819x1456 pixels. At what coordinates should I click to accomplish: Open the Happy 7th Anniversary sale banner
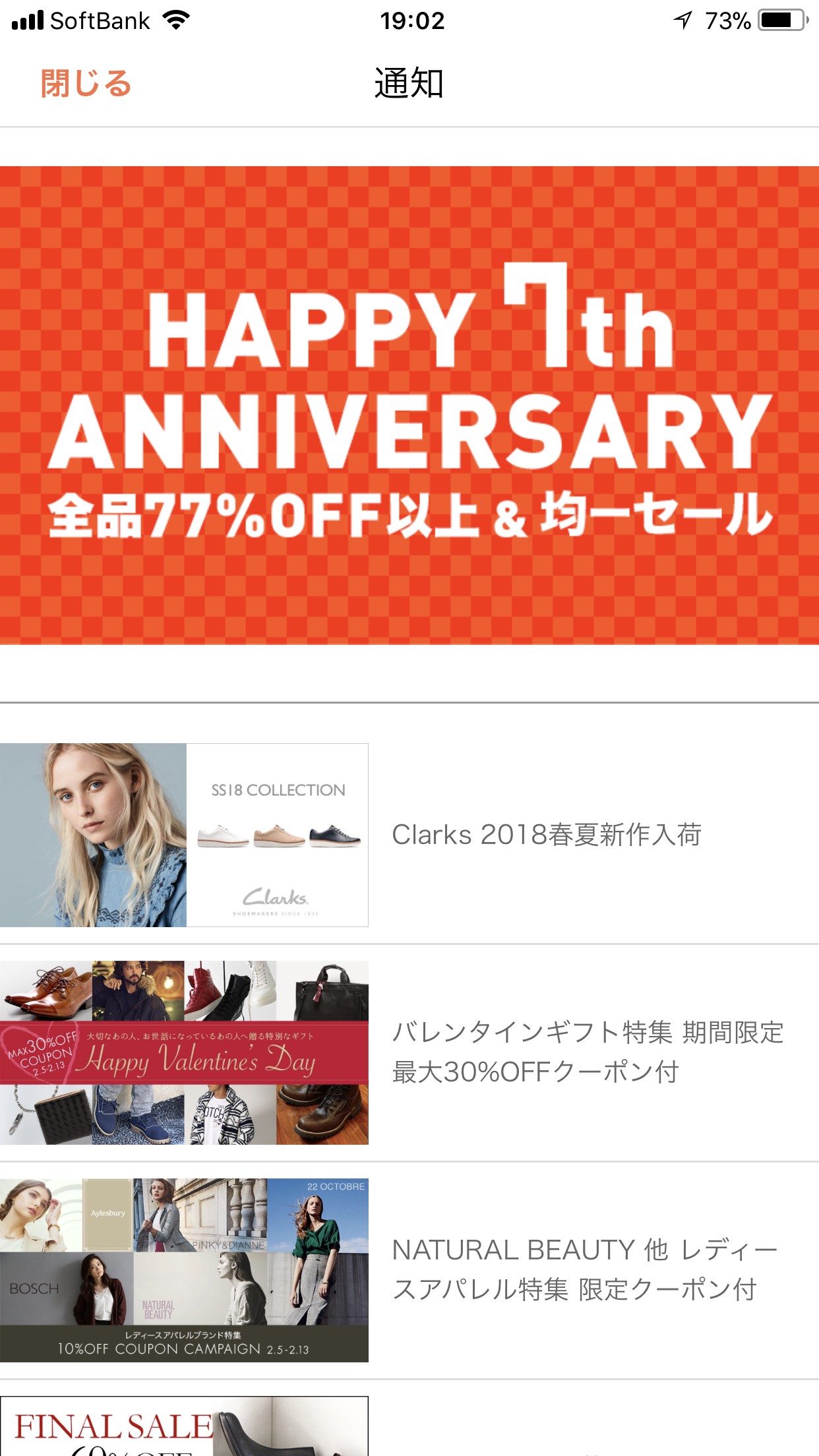tap(409, 406)
